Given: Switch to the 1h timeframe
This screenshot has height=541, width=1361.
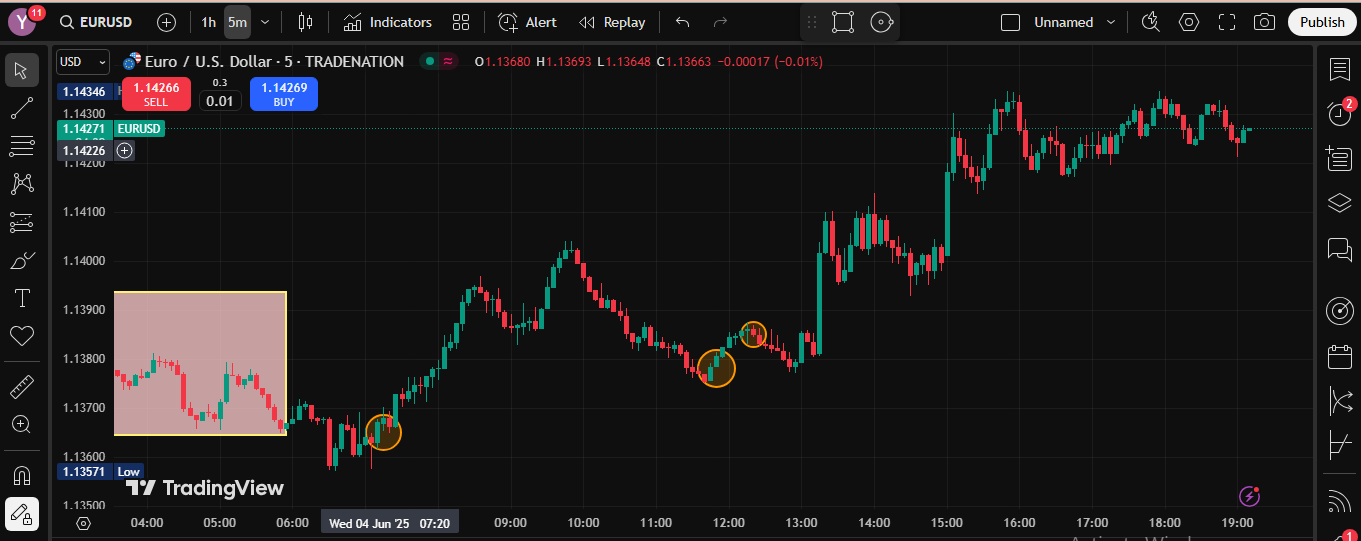Looking at the screenshot, I should tap(208, 22).
